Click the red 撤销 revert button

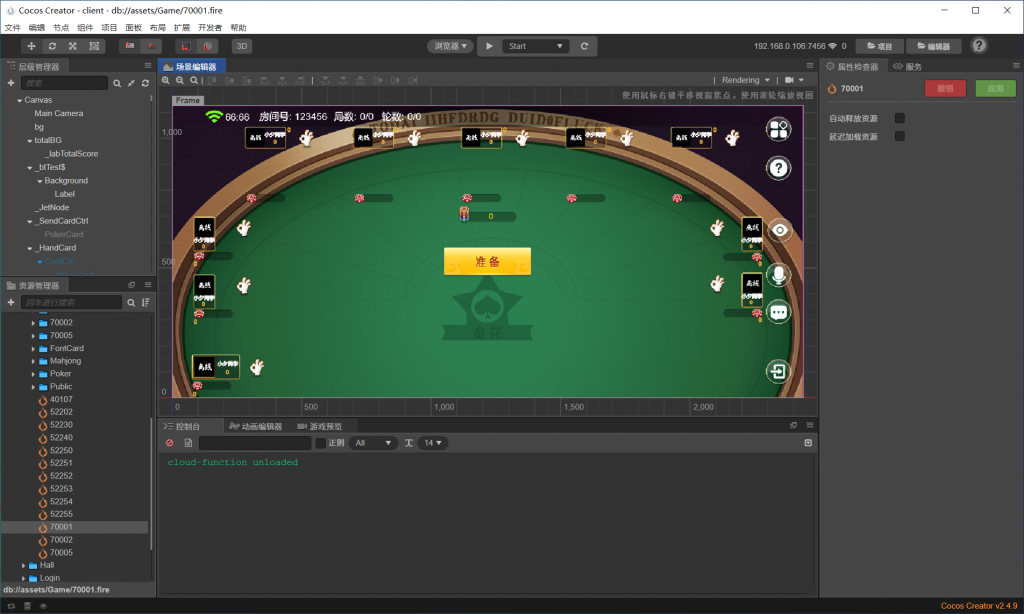point(945,88)
